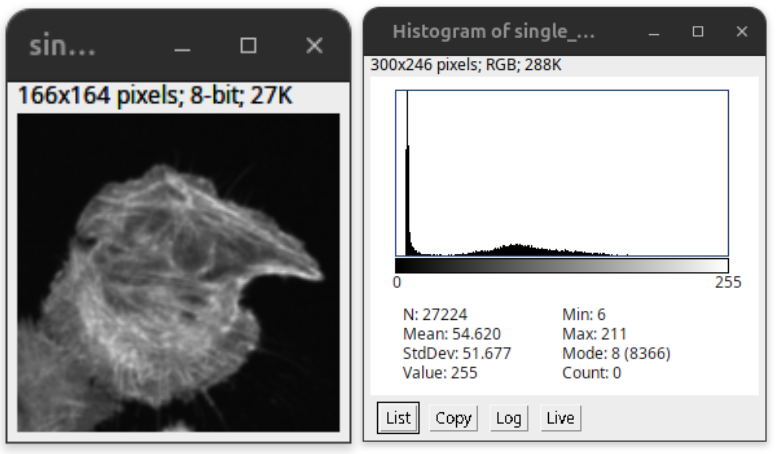Click the 'StdDev: 51.677' statistic

pos(457,353)
